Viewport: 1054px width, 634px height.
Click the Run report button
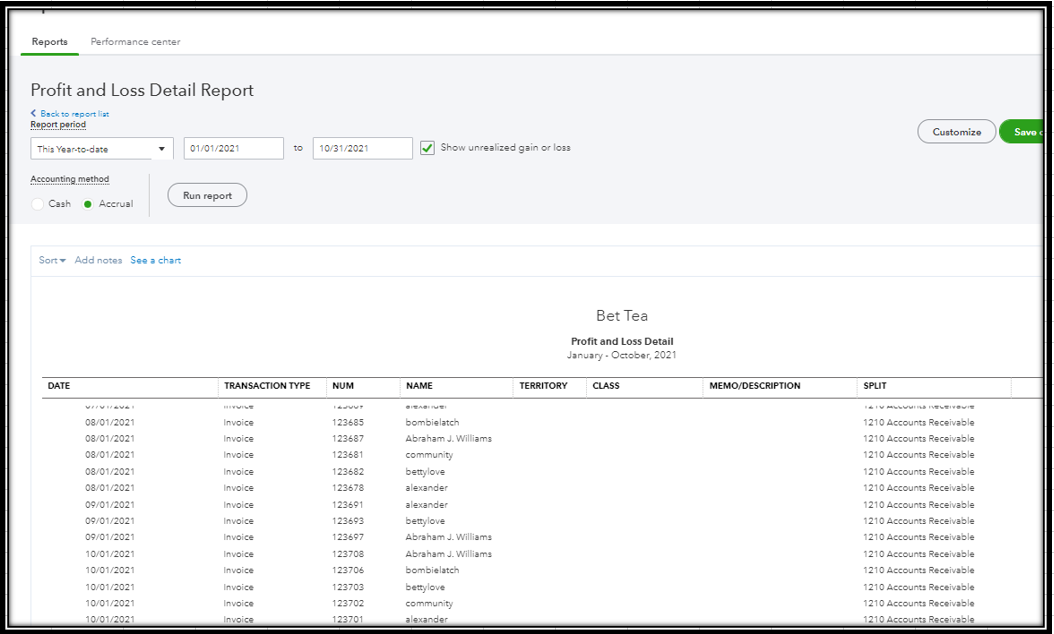coord(207,196)
